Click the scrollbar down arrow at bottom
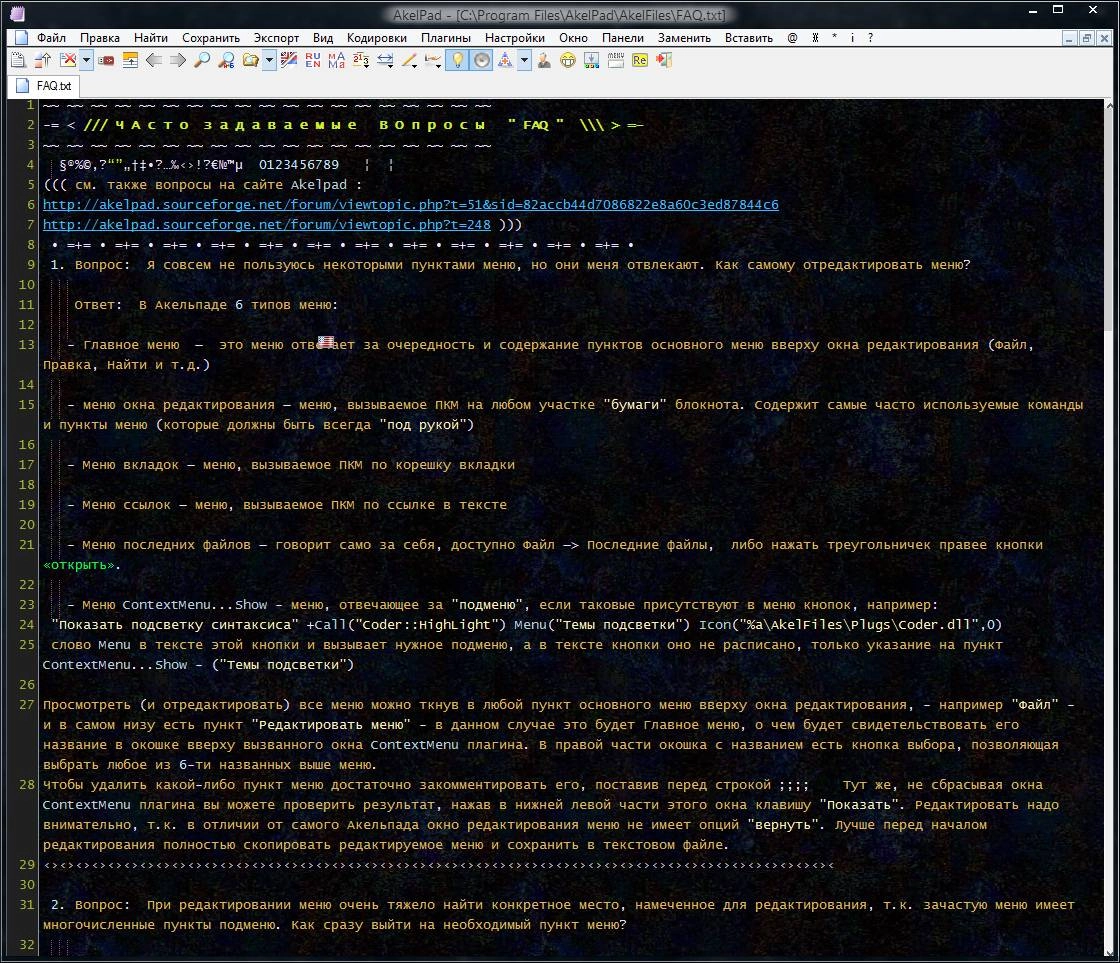The height and width of the screenshot is (963, 1120). (1110, 952)
